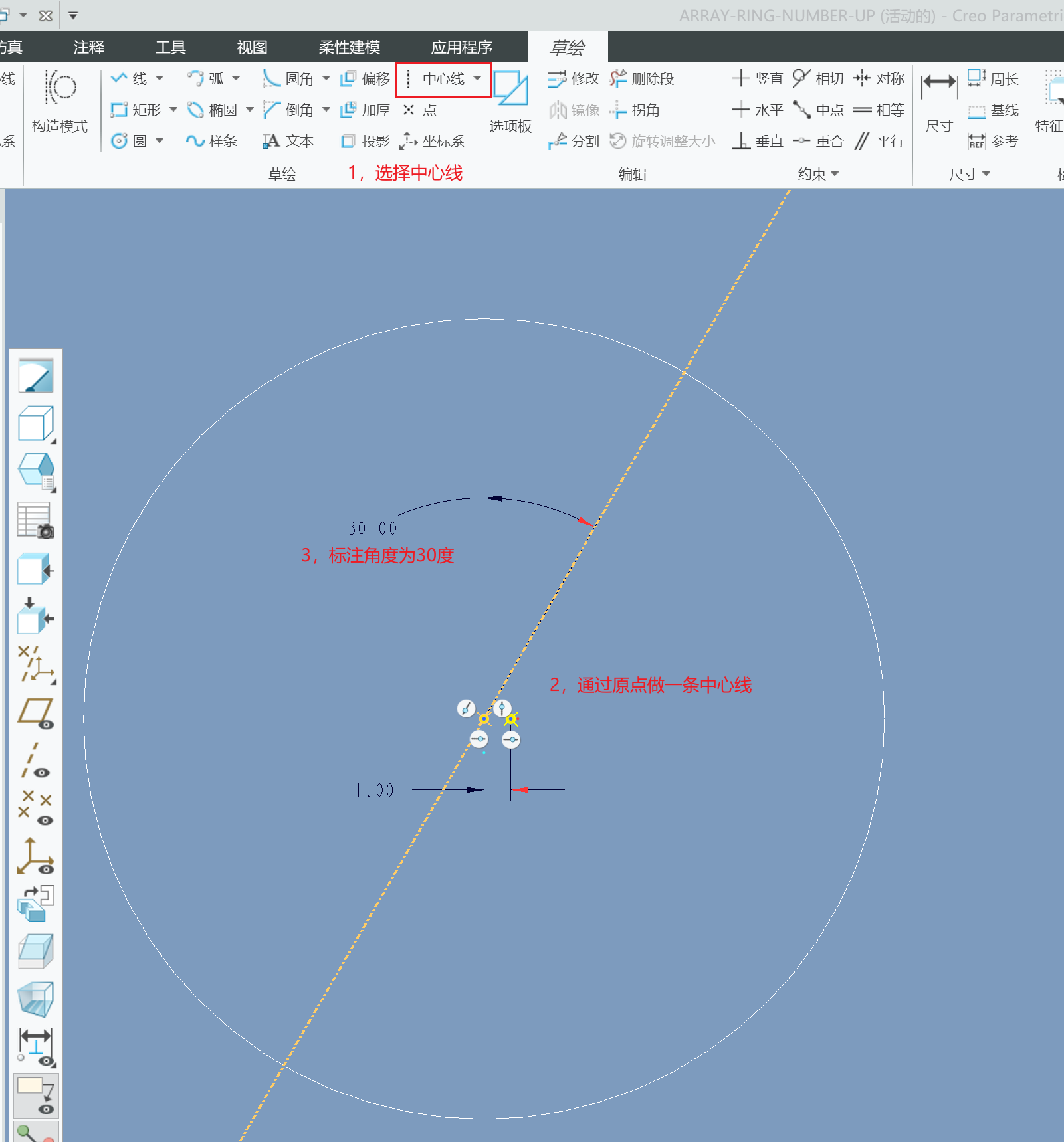The height and width of the screenshot is (1142, 1064).
Task: Apply the 对称 (Symmetric) constraint
Action: (x=879, y=79)
